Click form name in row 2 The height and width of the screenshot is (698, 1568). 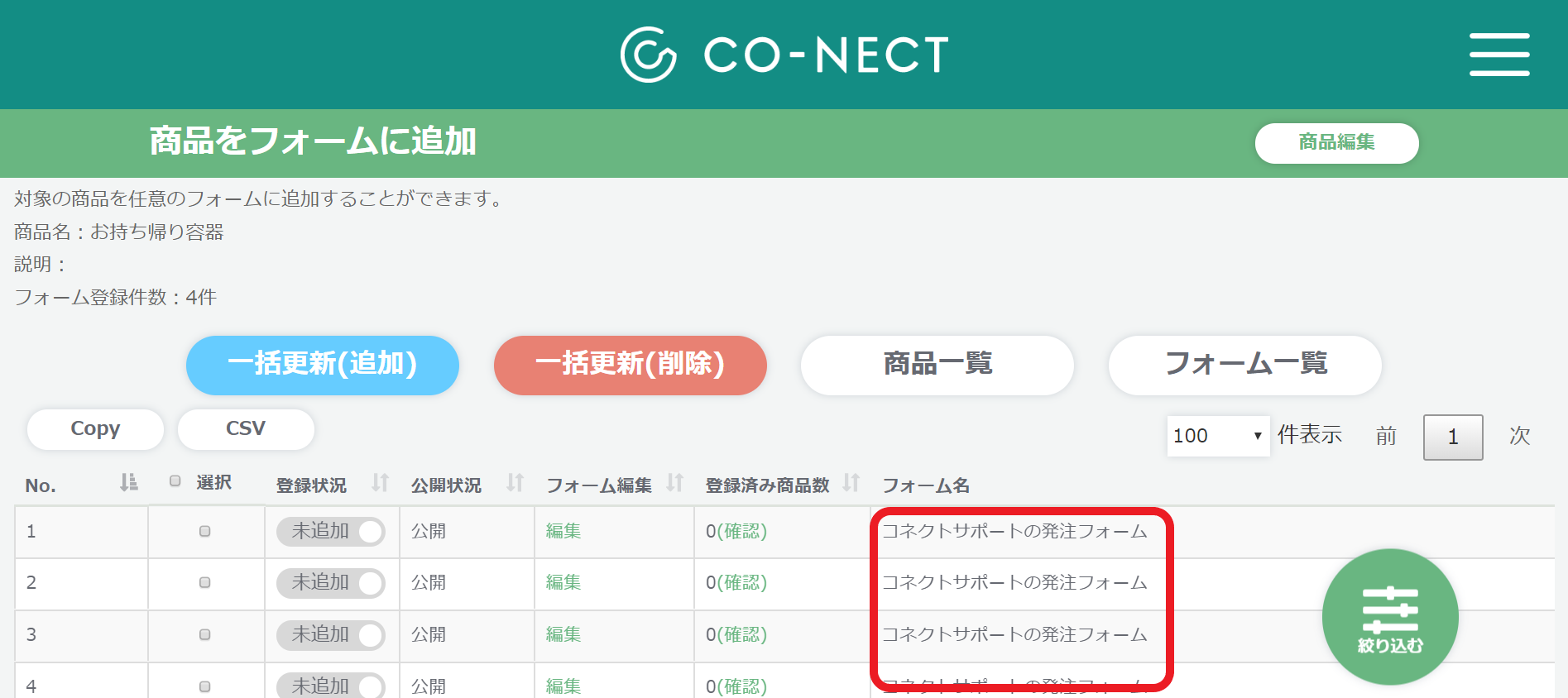pos(1014,582)
